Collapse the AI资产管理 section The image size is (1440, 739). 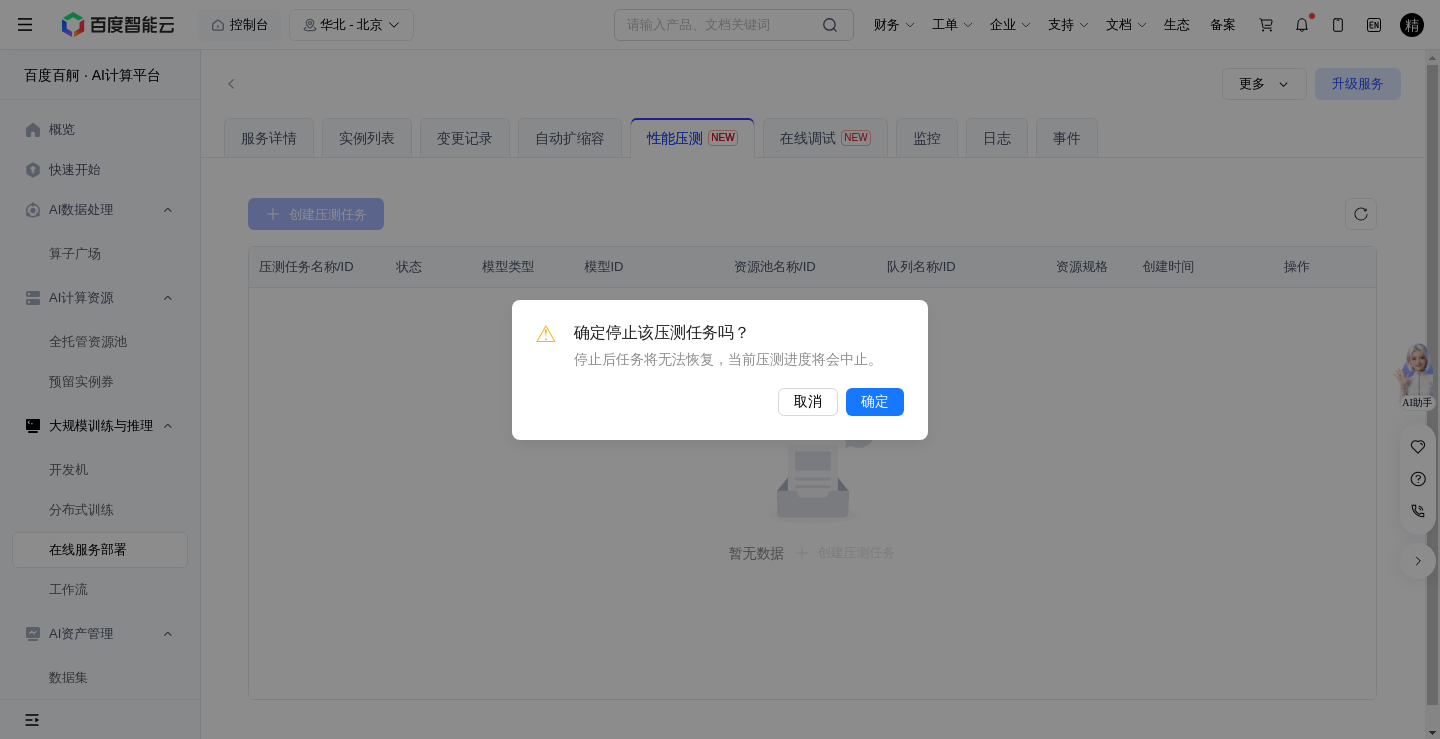click(x=168, y=634)
